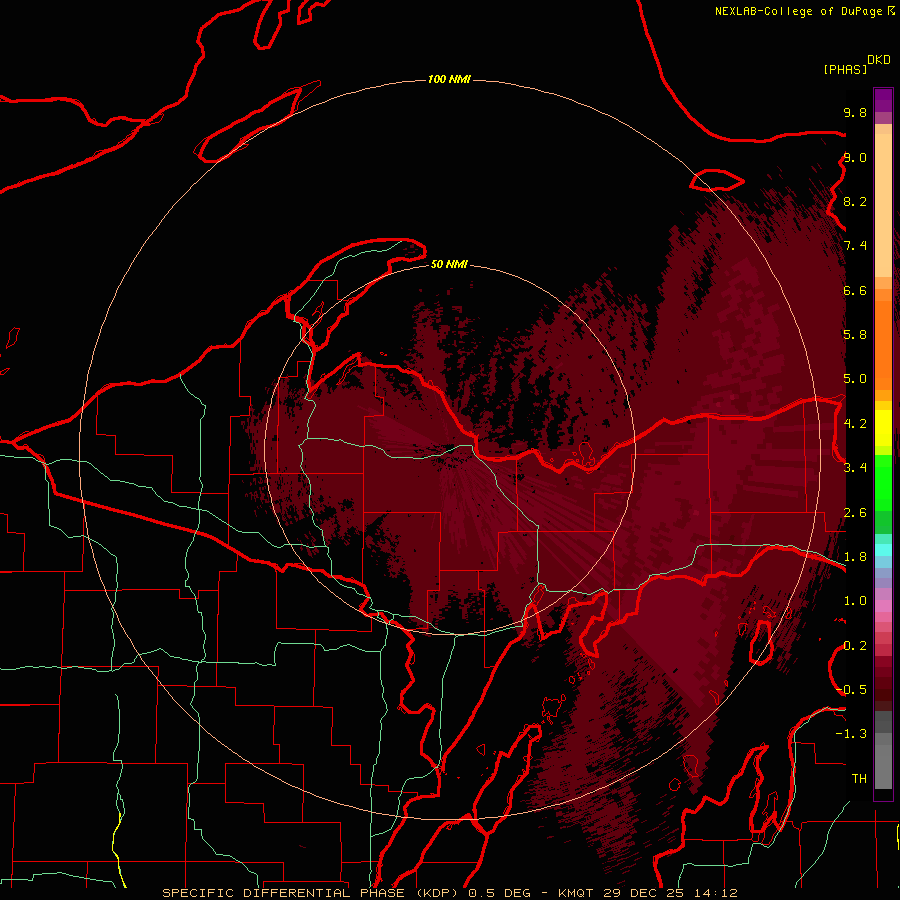Screen dimensions: 900x900
Task: Click the 2.6 scale value
Action: click(855, 512)
